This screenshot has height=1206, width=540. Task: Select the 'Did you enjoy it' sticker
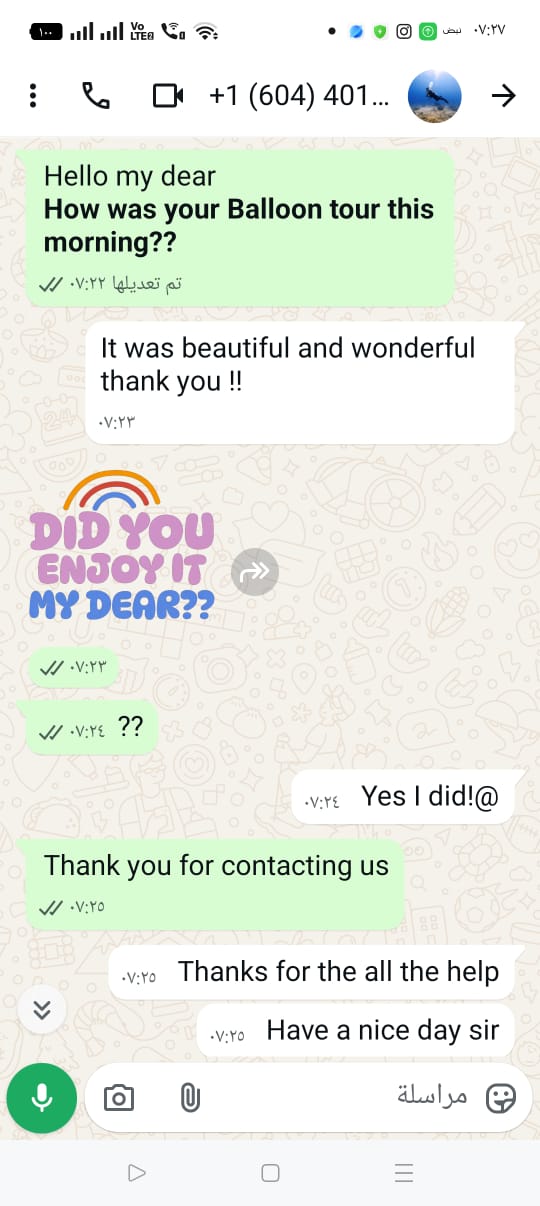click(121, 547)
